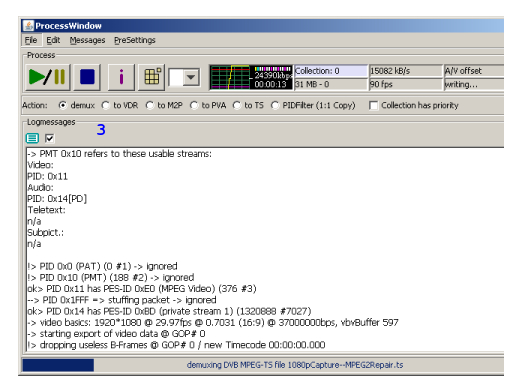The width and height of the screenshot is (516, 382).
Task: Enable Collection has priority checkbox
Action: click(374, 106)
